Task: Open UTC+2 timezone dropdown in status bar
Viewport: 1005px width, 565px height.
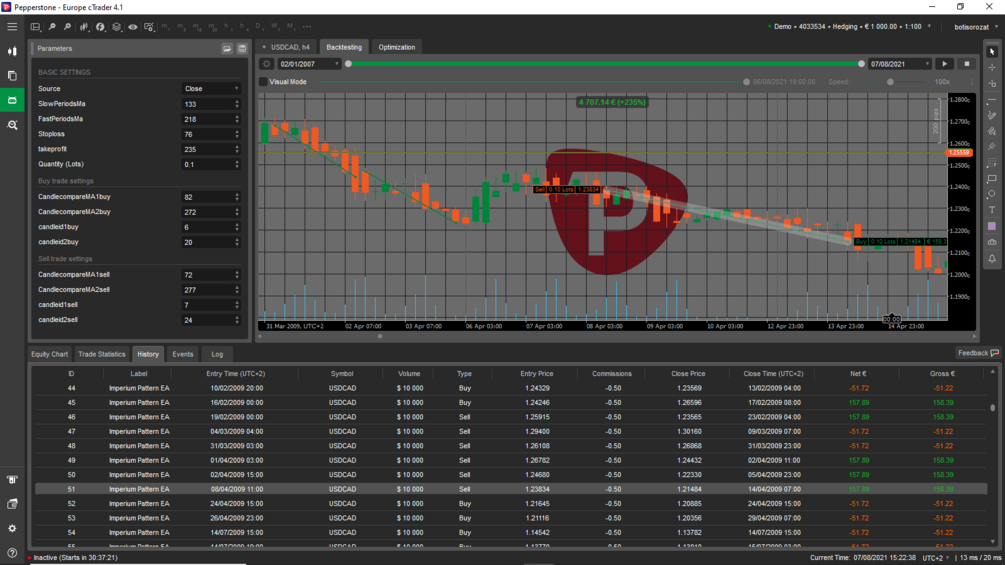Action: [936, 558]
